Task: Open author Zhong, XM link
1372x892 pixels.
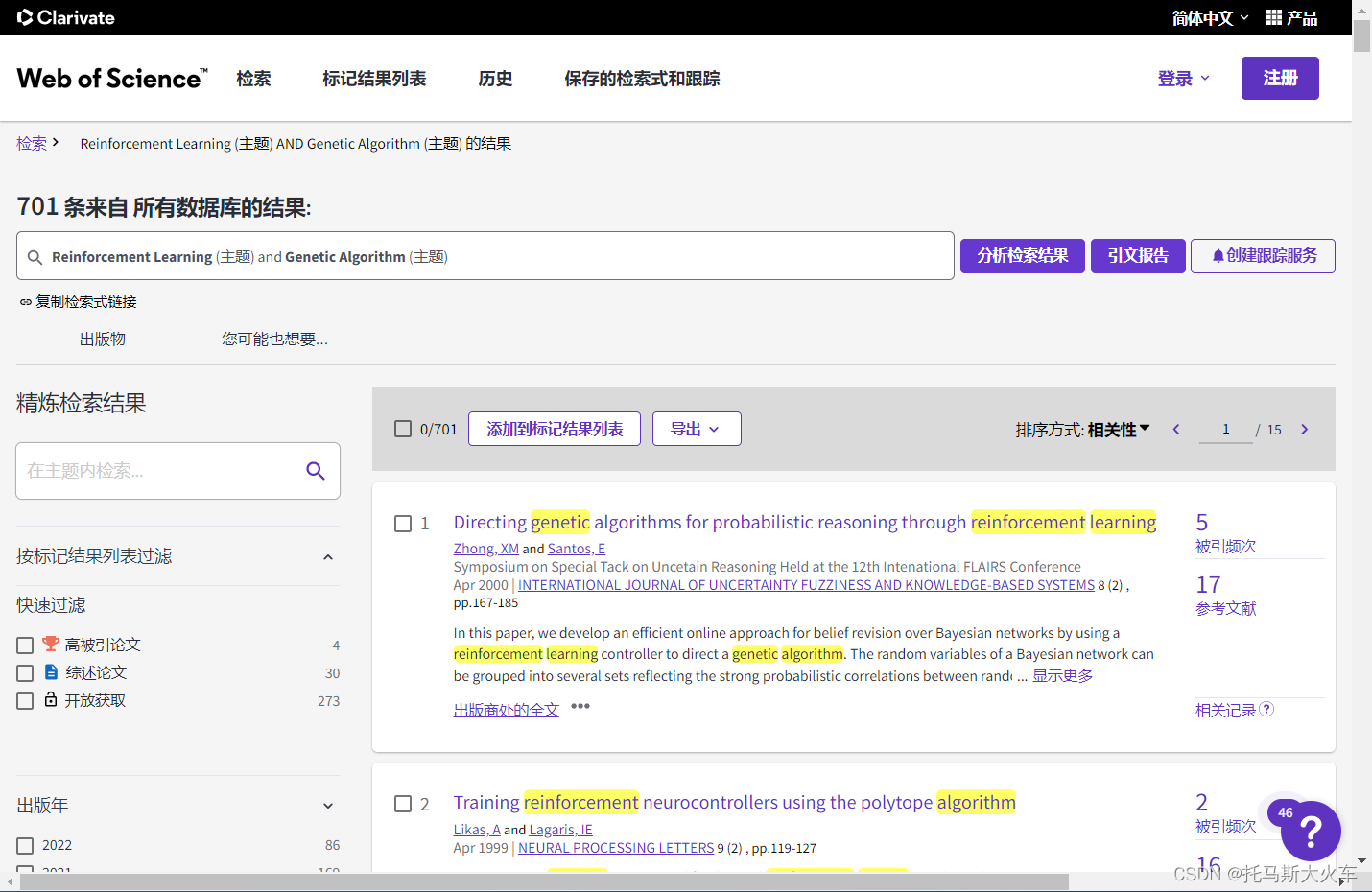Action: 486,549
